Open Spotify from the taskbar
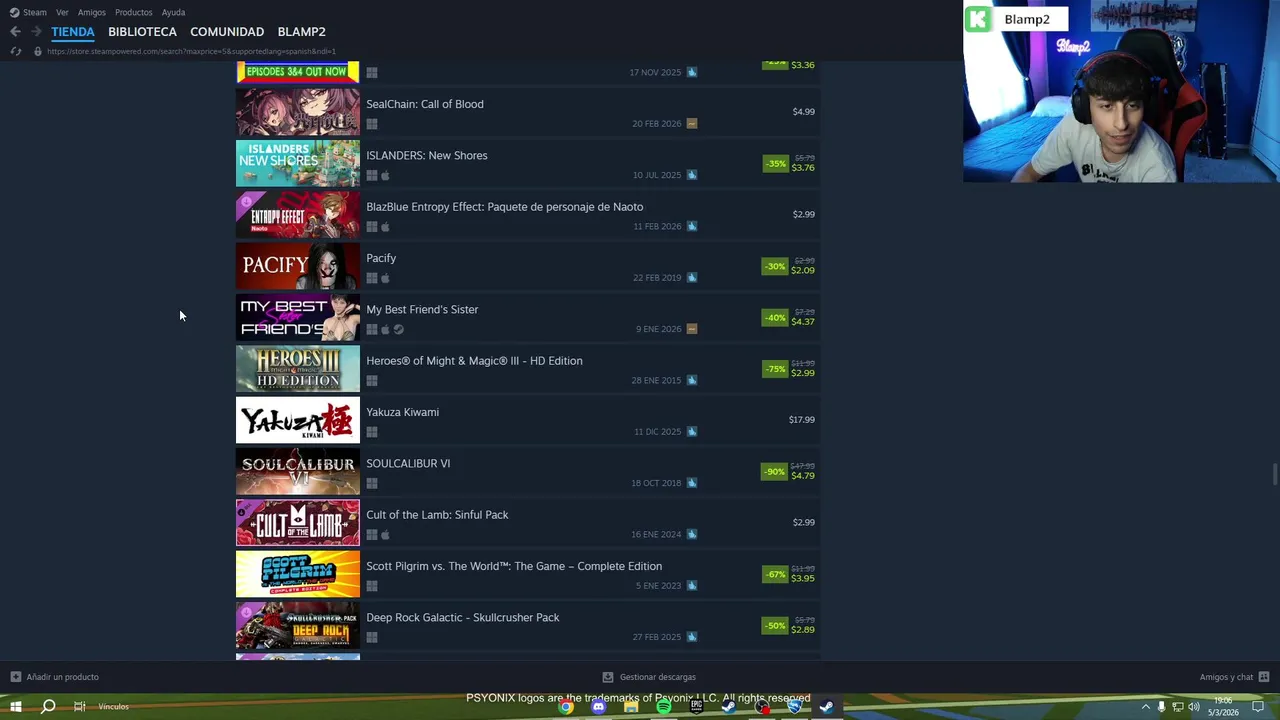The image size is (1280, 720). (664, 707)
